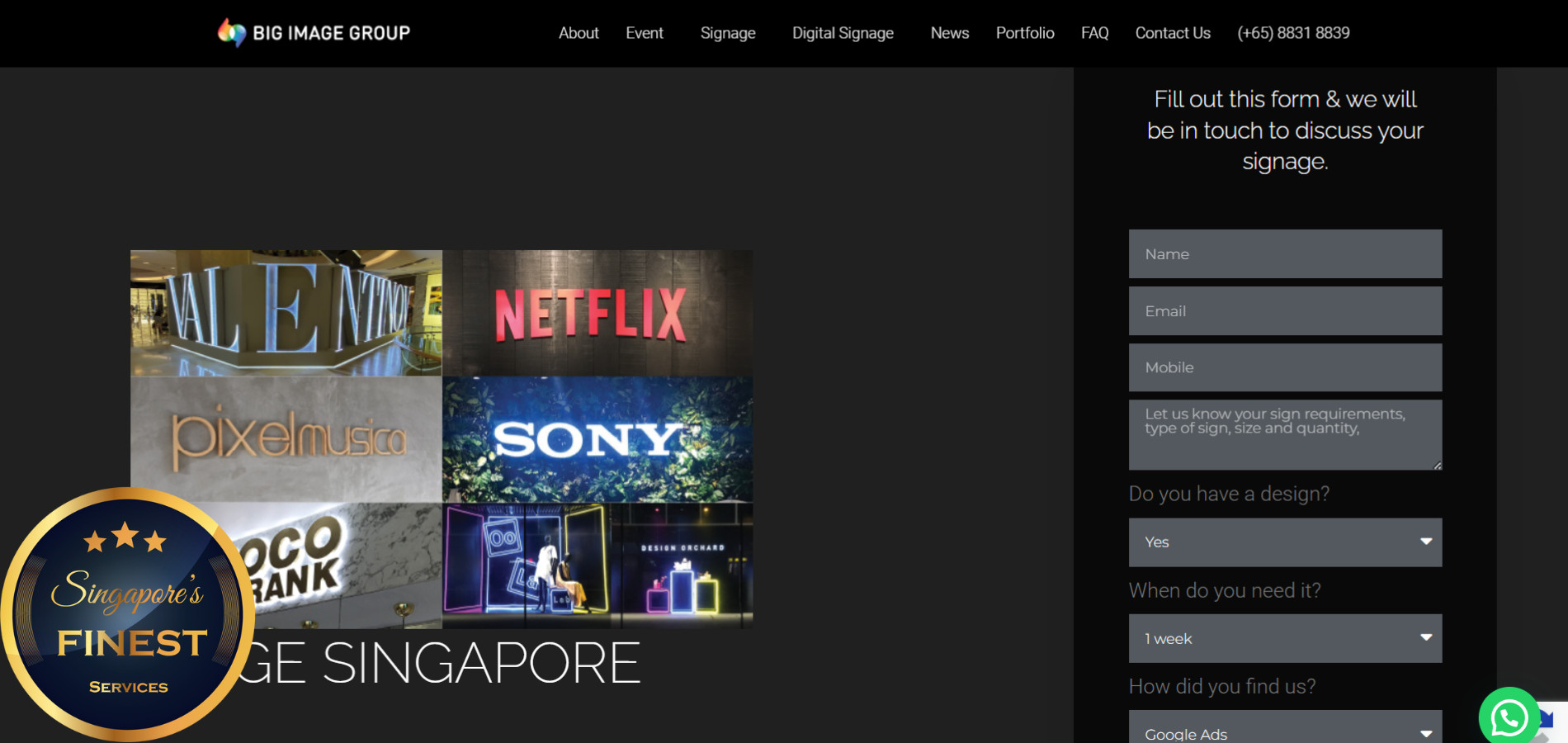
Task: Focus the Email input field
Action: (x=1284, y=311)
